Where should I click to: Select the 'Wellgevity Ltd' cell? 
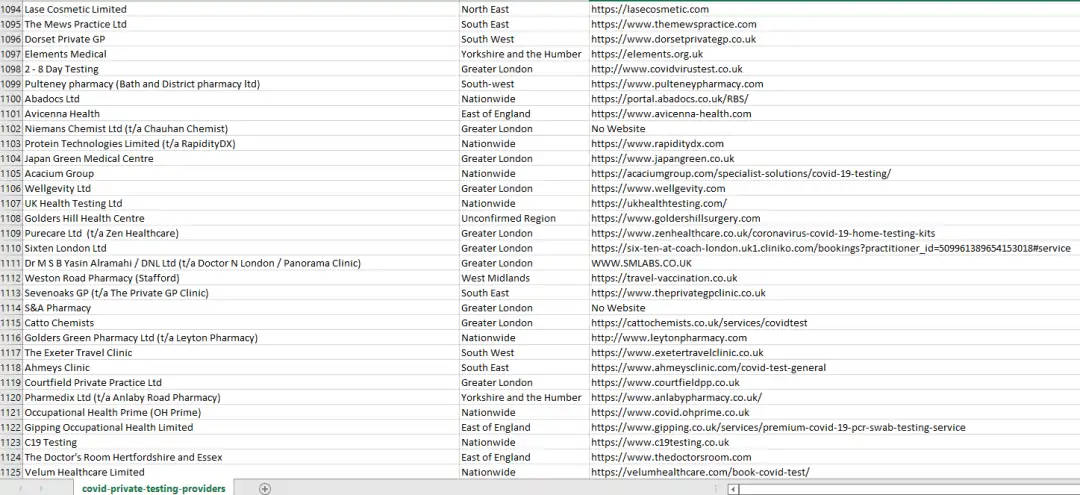point(241,189)
